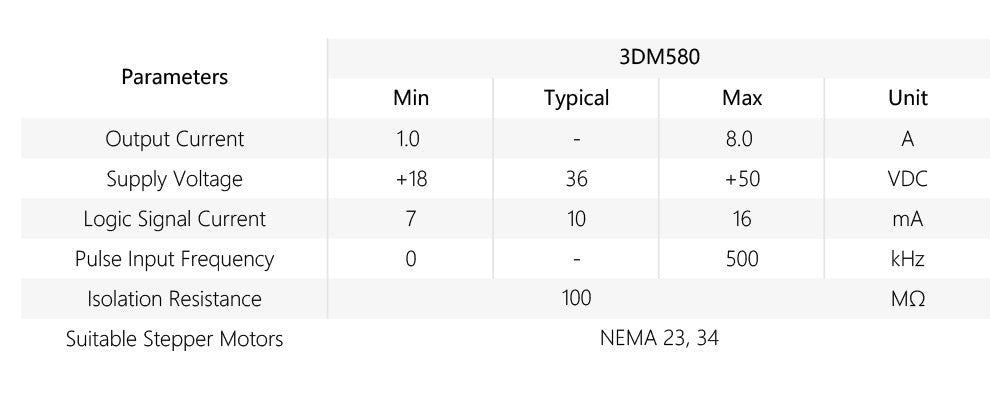
Task: Click the Typical column header
Action: pos(576,98)
